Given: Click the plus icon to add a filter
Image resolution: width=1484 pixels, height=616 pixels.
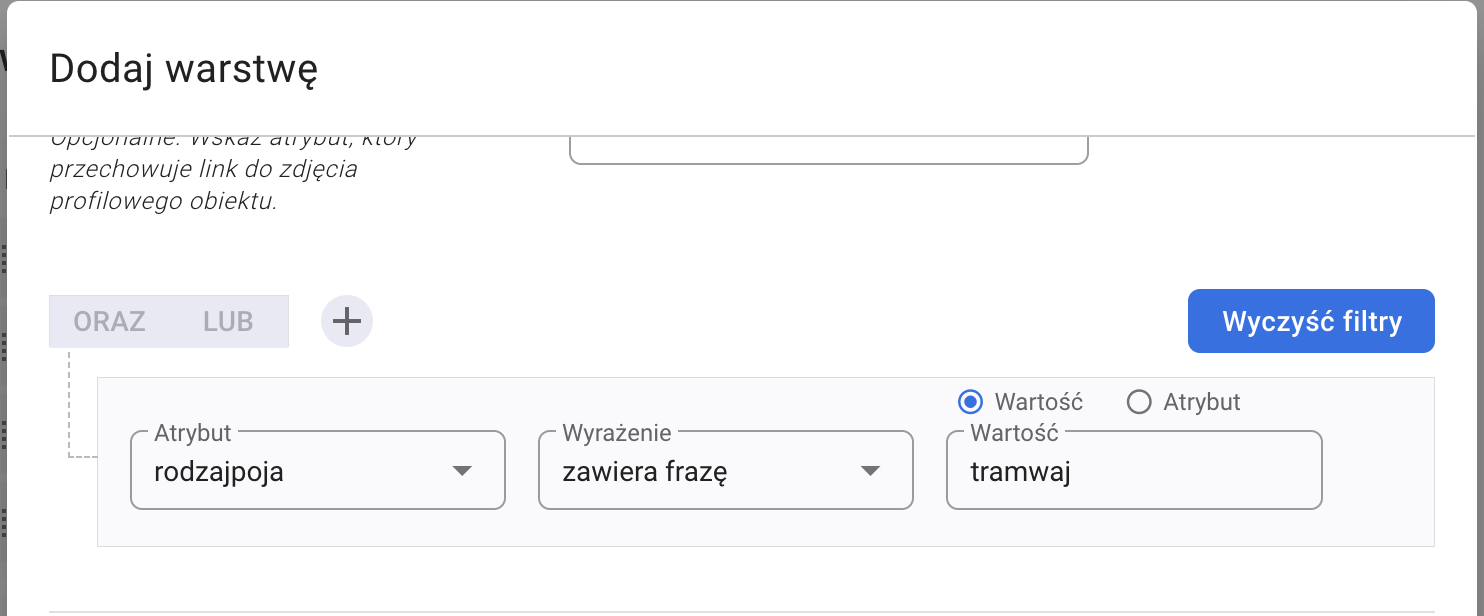Looking at the screenshot, I should point(346,321).
